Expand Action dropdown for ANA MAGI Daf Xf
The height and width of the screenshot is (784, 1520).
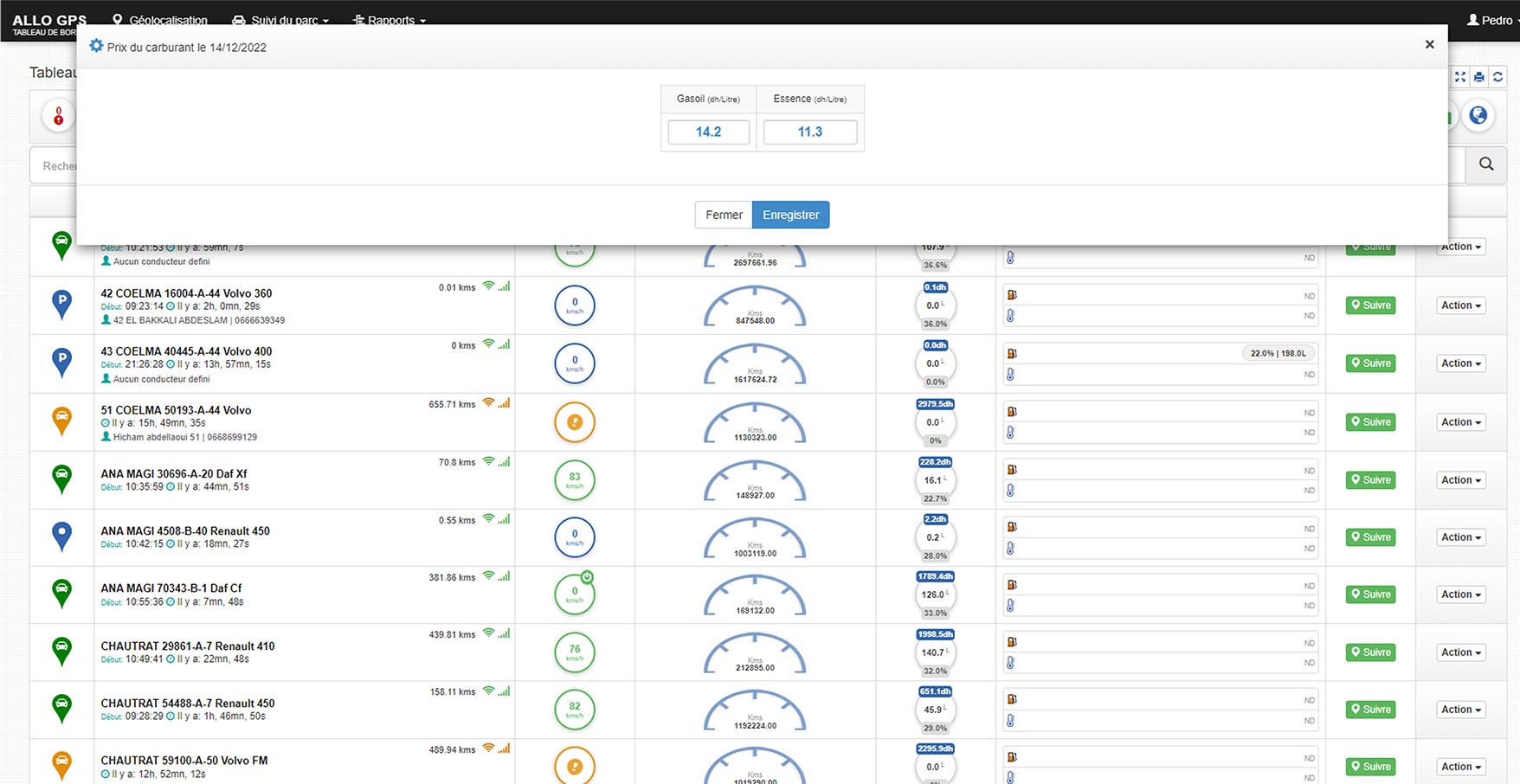tap(1461, 480)
